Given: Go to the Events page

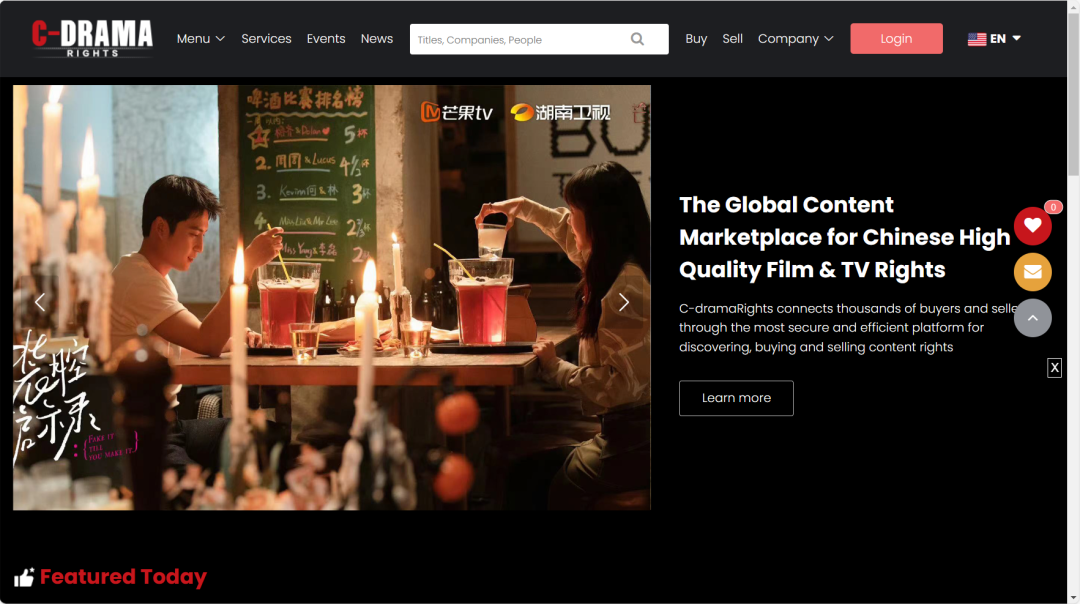Looking at the screenshot, I should tap(326, 39).
